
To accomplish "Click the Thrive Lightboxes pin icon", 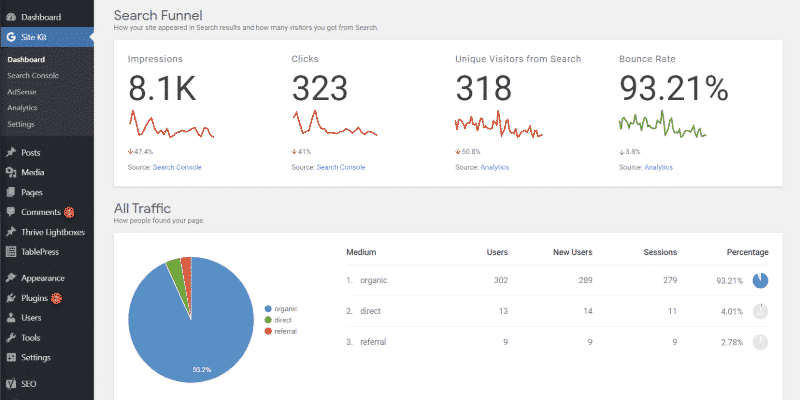I will pos(11,232).
